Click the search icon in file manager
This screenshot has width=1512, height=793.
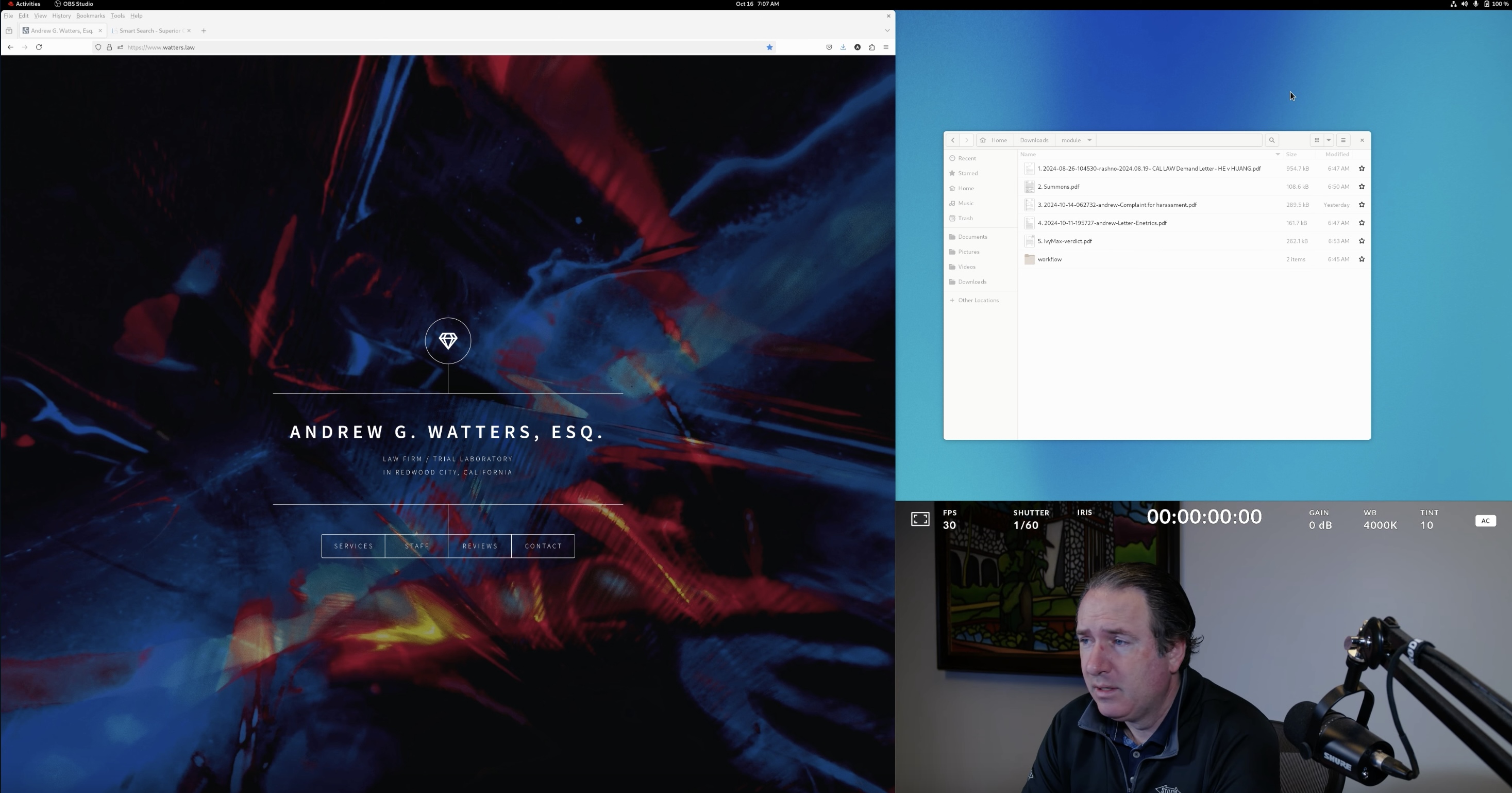pyautogui.click(x=1271, y=140)
